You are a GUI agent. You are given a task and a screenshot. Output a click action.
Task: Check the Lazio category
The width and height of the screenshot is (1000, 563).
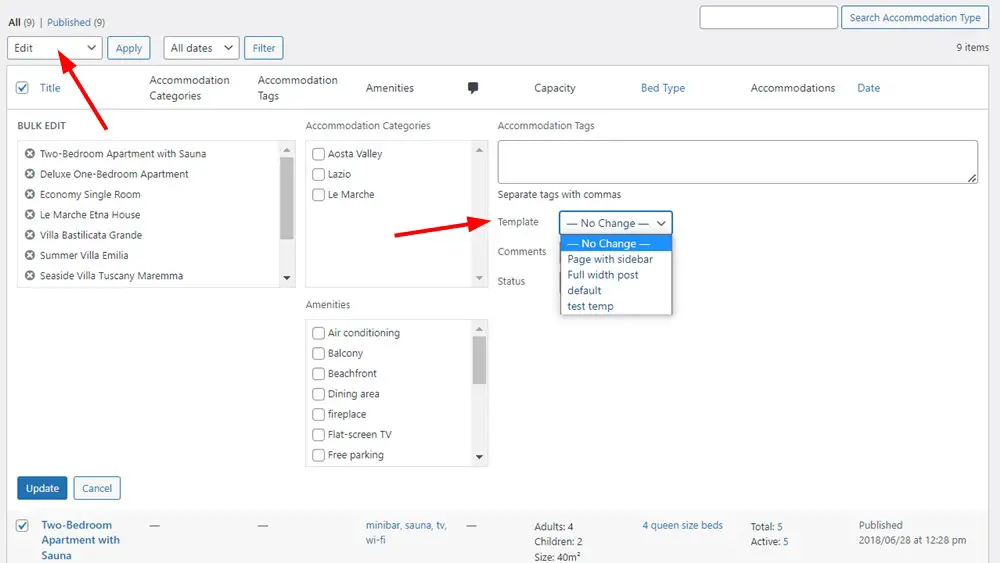tap(318, 174)
